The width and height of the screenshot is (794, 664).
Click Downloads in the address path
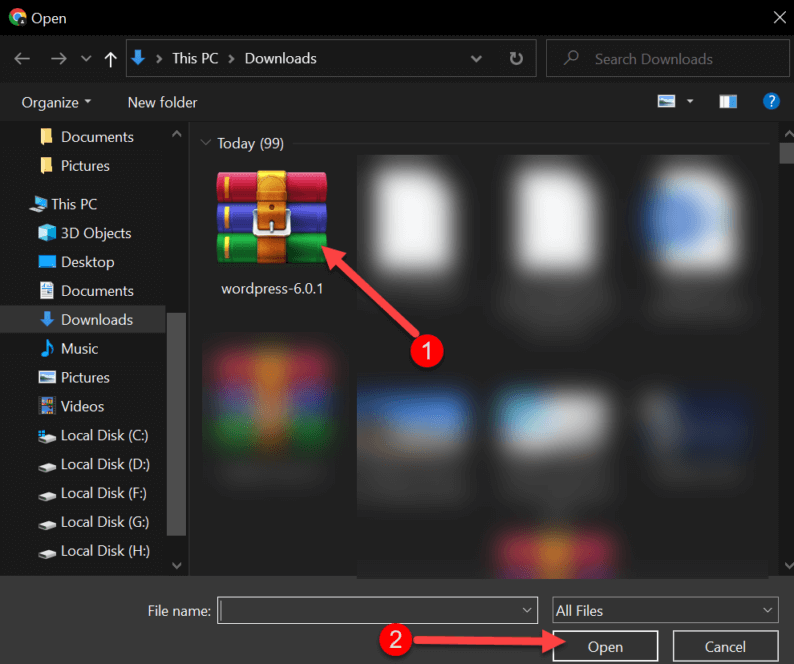coord(281,58)
